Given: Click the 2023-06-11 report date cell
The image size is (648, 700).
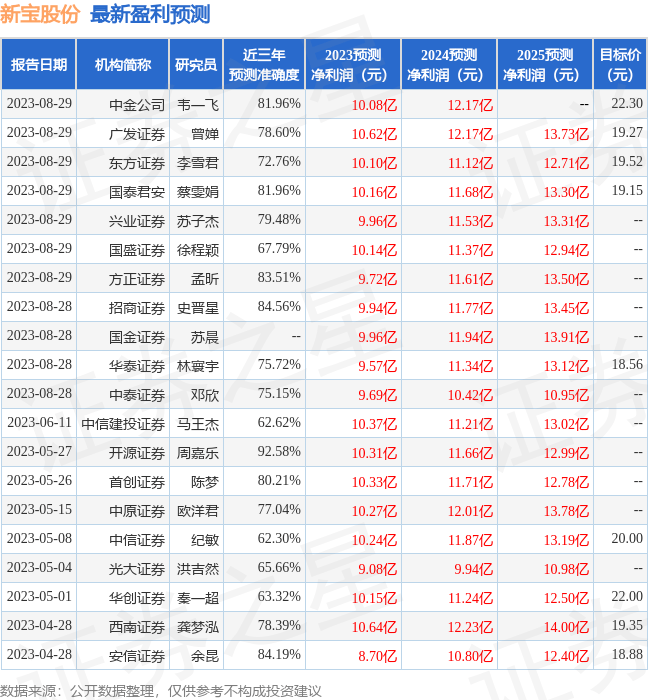Looking at the screenshot, I should pyautogui.click(x=39, y=423).
